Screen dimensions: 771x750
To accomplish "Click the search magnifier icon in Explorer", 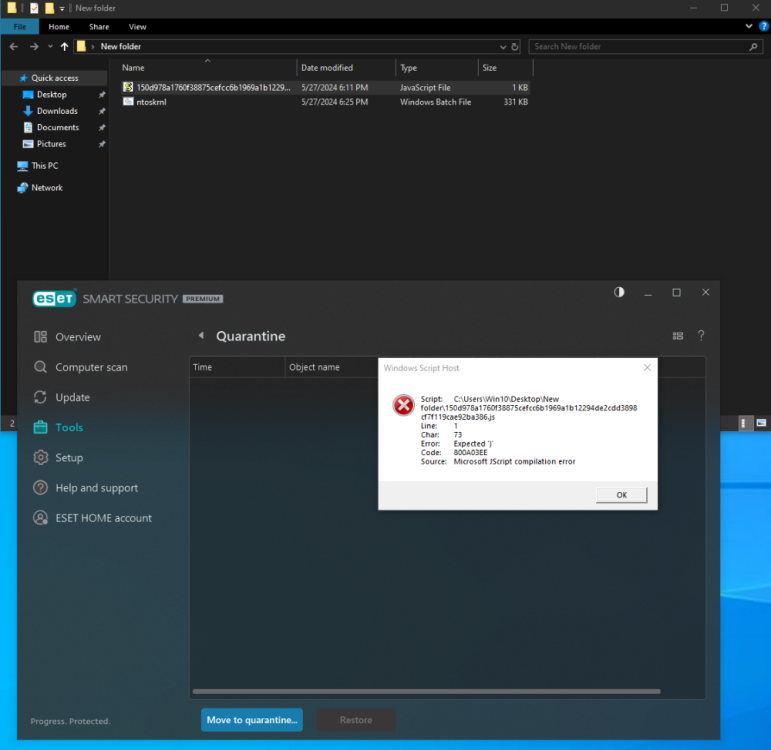I will (x=753, y=47).
